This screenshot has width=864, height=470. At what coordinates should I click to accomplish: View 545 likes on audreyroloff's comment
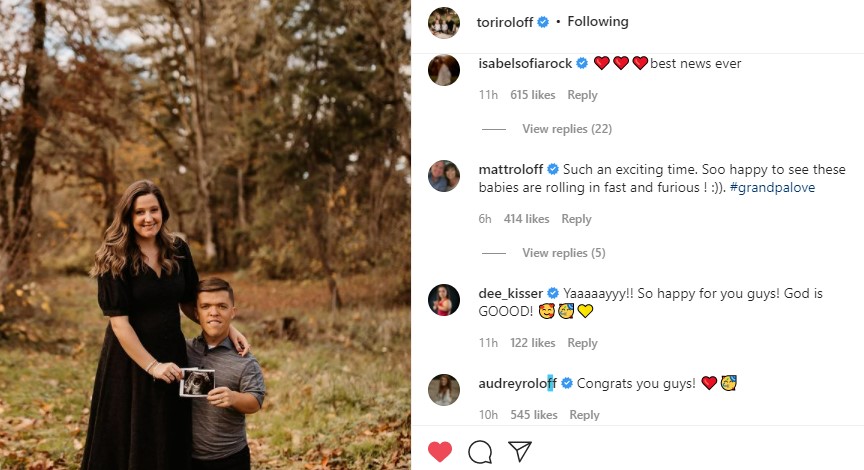coord(532,415)
